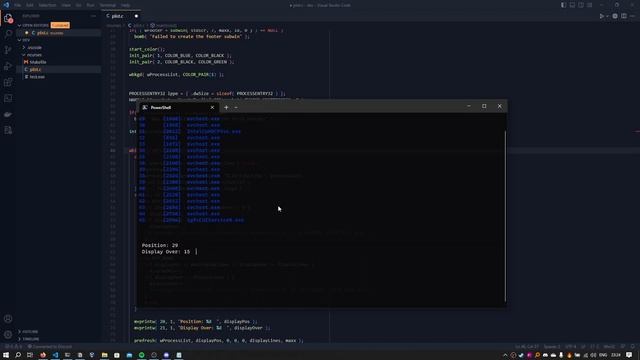This screenshot has width=640, height=360.
Task: Toggle the Primary Side Bar in title bar
Action: click(564, 5)
